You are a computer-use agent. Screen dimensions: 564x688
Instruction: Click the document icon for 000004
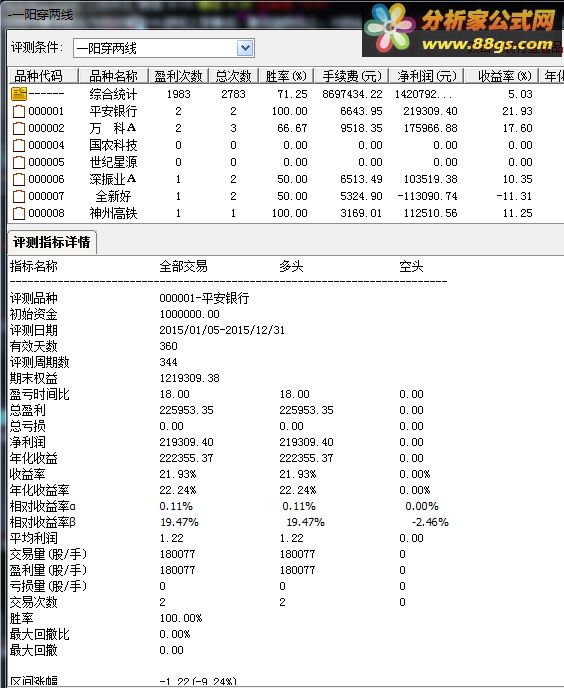[x=19, y=145]
